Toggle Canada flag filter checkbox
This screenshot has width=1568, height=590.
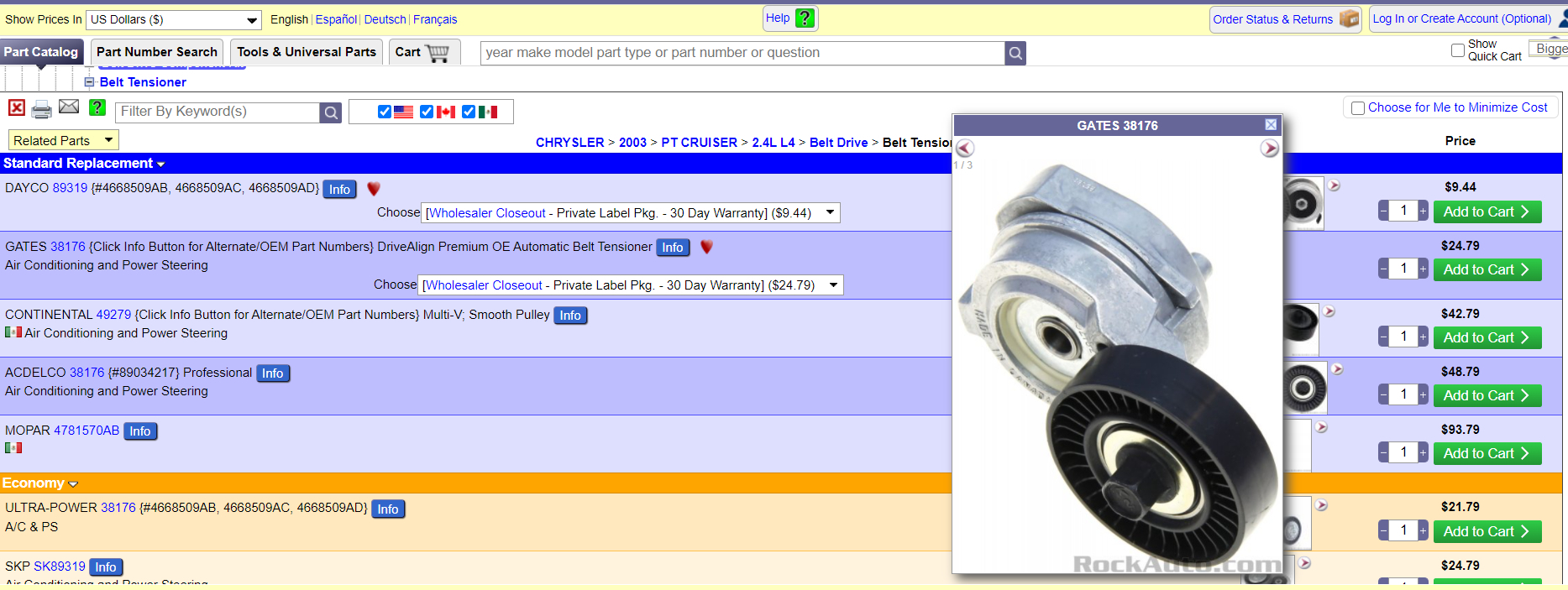(427, 112)
